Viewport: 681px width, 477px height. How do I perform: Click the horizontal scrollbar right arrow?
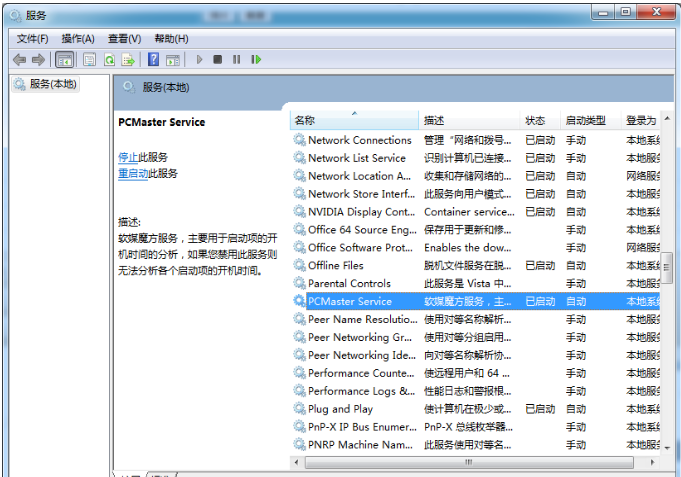[651, 463]
